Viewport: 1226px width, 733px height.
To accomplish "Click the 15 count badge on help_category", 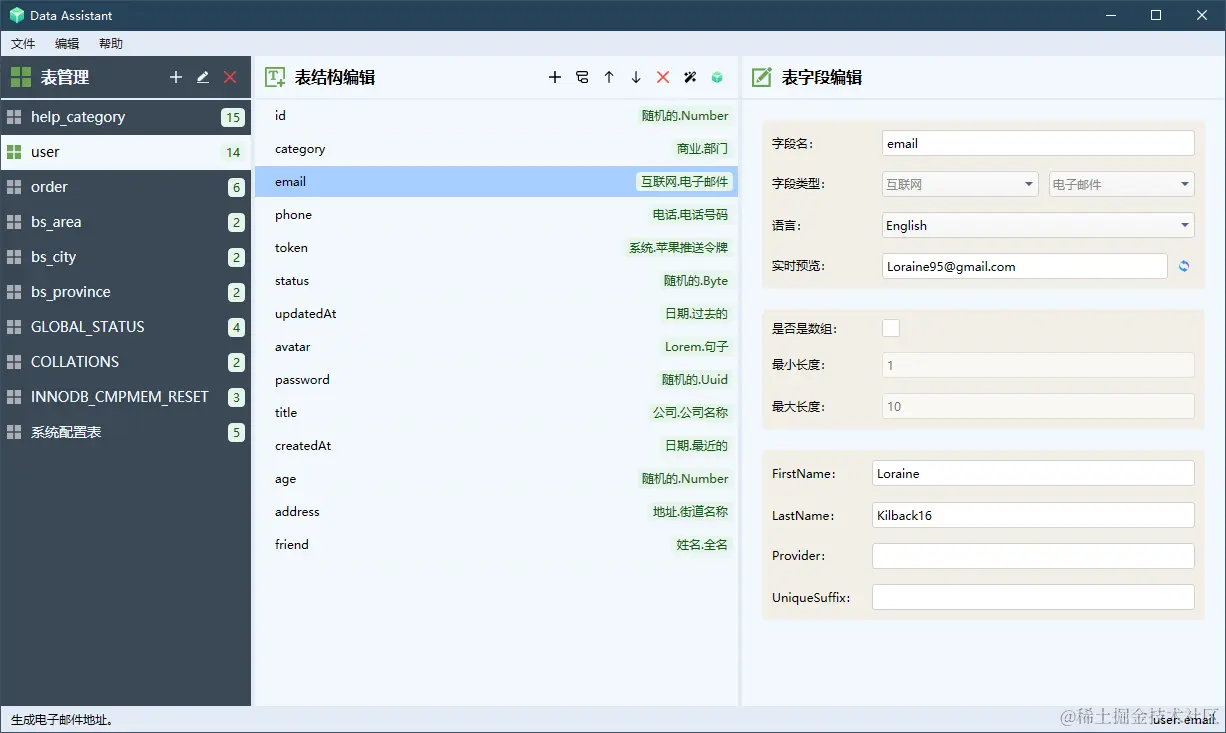I will [x=233, y=117].
